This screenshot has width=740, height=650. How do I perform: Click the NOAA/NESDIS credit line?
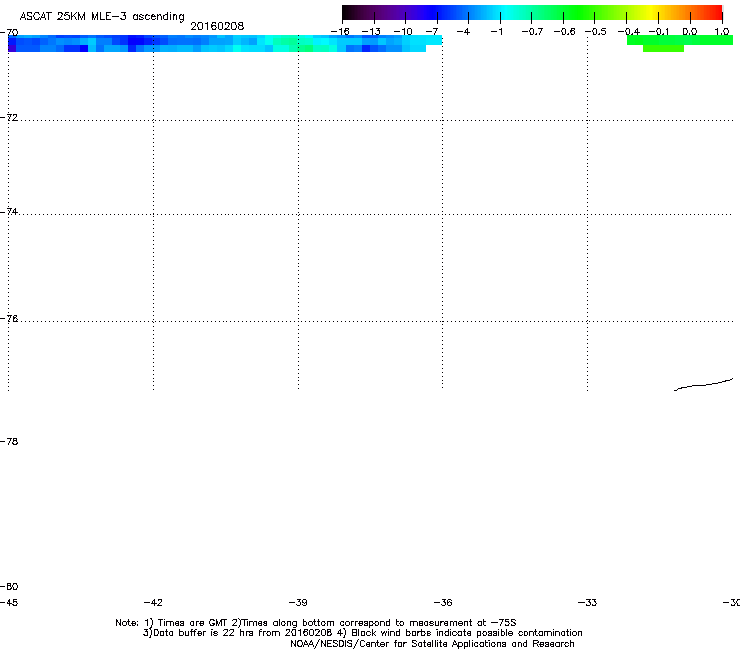pos(432,644)
